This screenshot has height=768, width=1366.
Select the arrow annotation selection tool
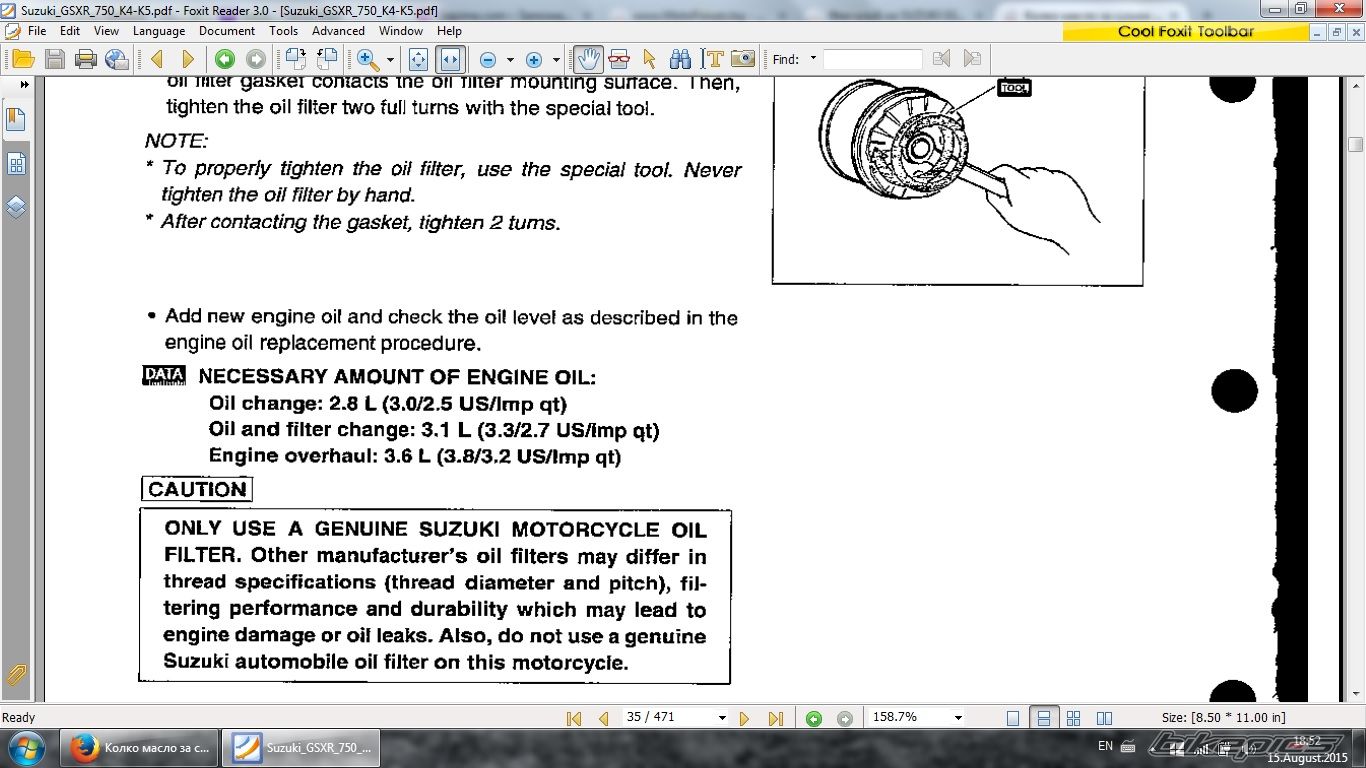point(649,59)
